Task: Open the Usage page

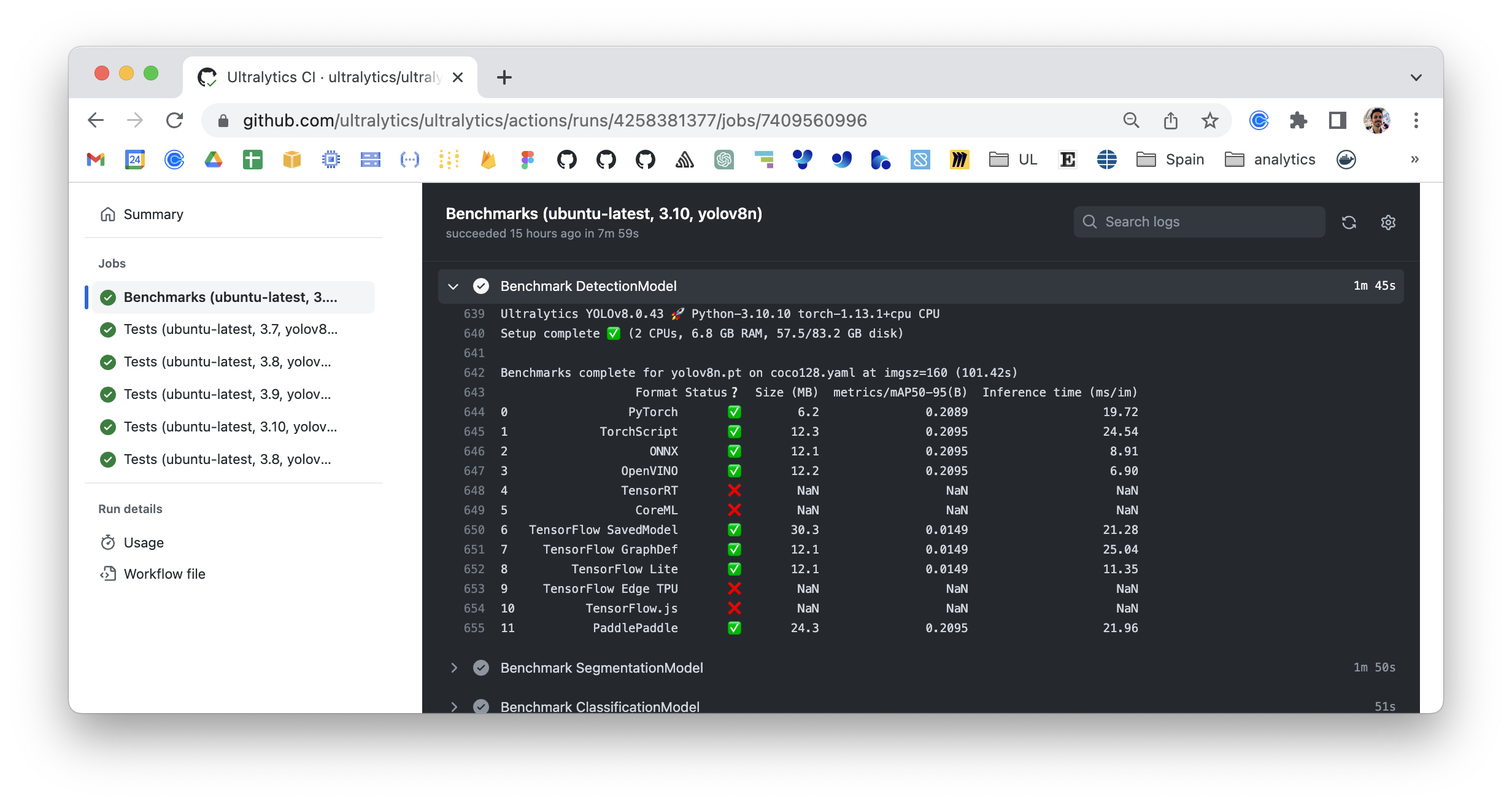Action: [144, 542]
